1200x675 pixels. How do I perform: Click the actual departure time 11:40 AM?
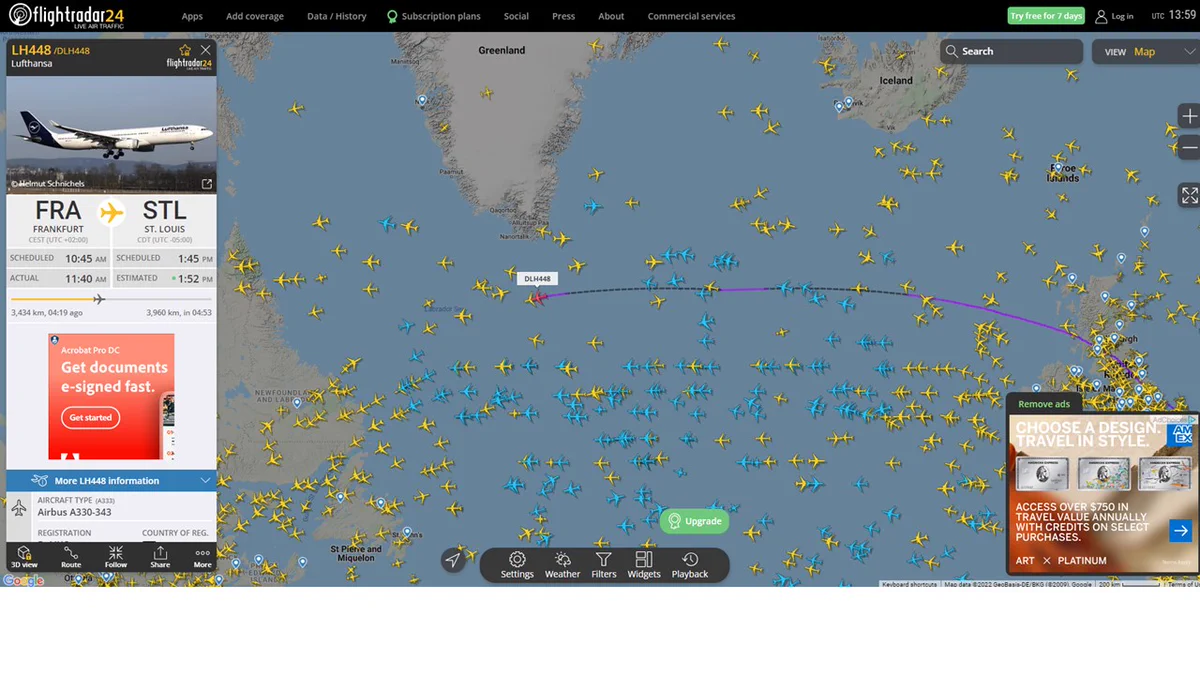[x=86, y=279]
